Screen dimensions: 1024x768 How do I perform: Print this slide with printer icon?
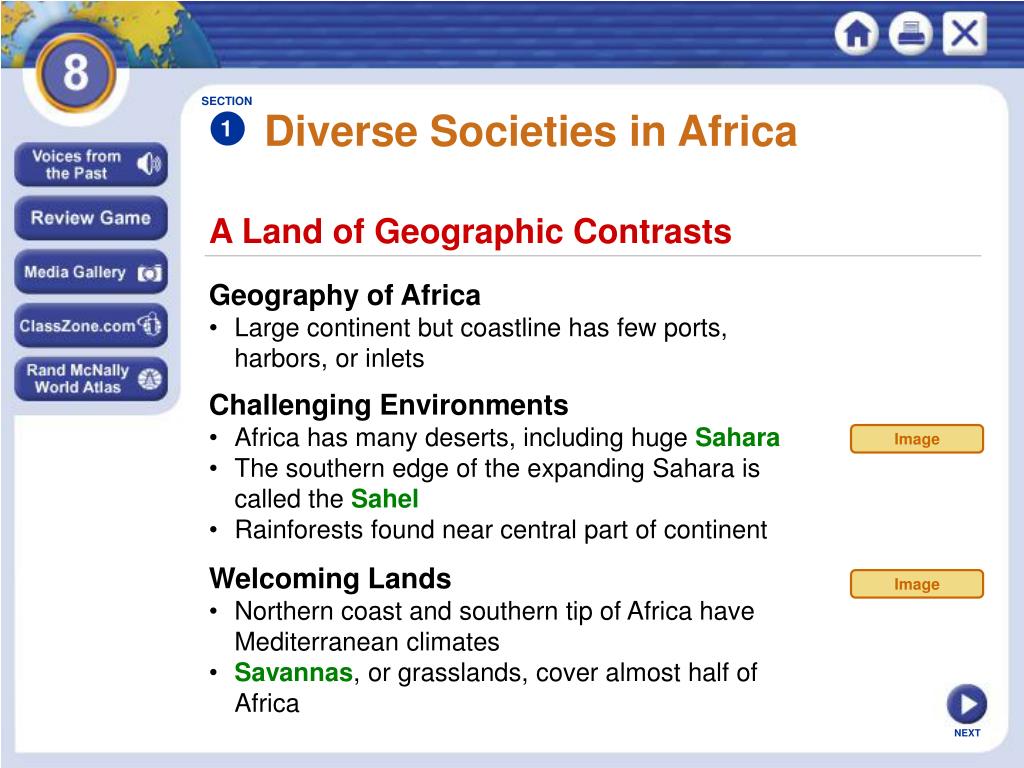pos(910,33)
